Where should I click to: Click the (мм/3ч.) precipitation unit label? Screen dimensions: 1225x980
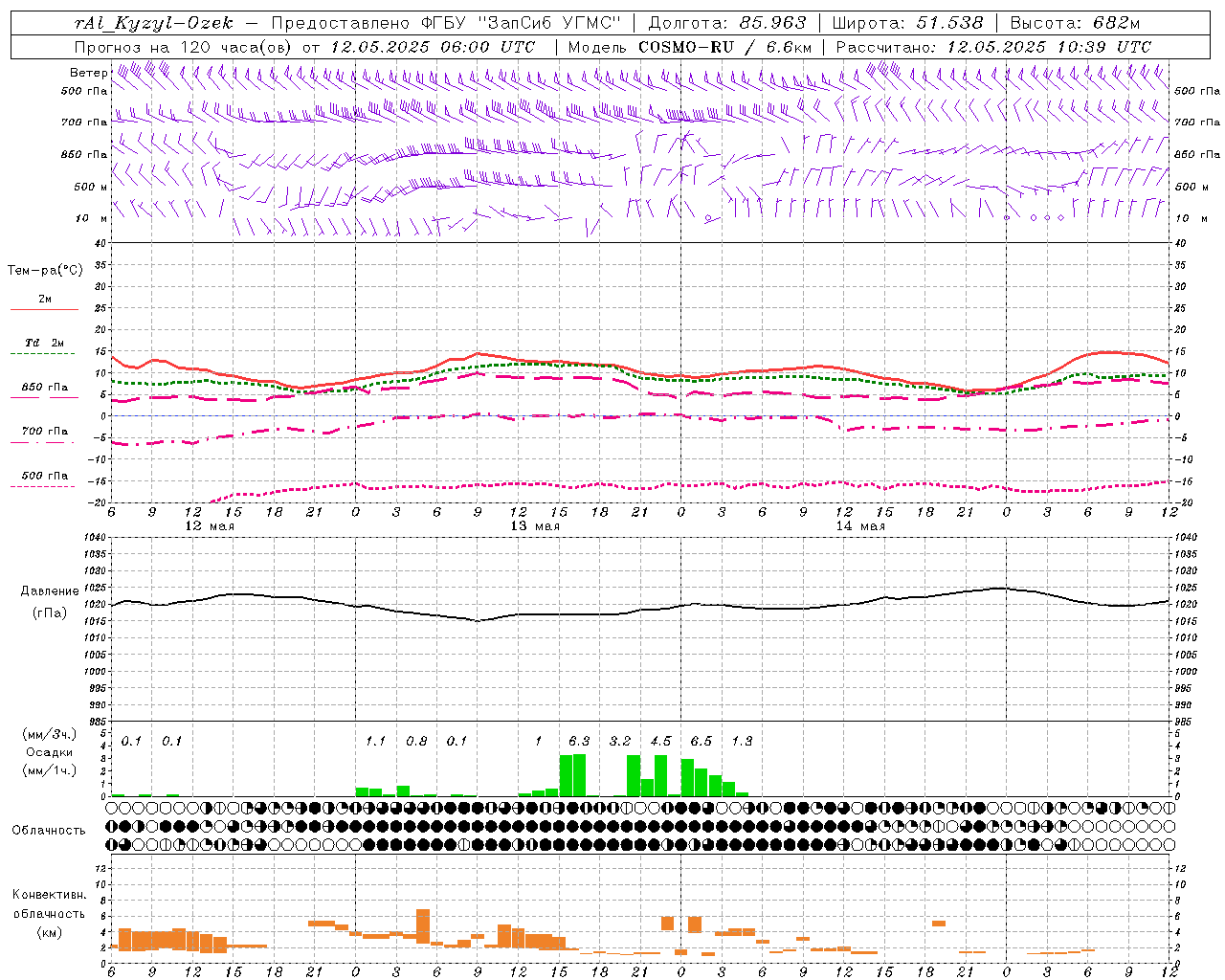click(50, 735)
